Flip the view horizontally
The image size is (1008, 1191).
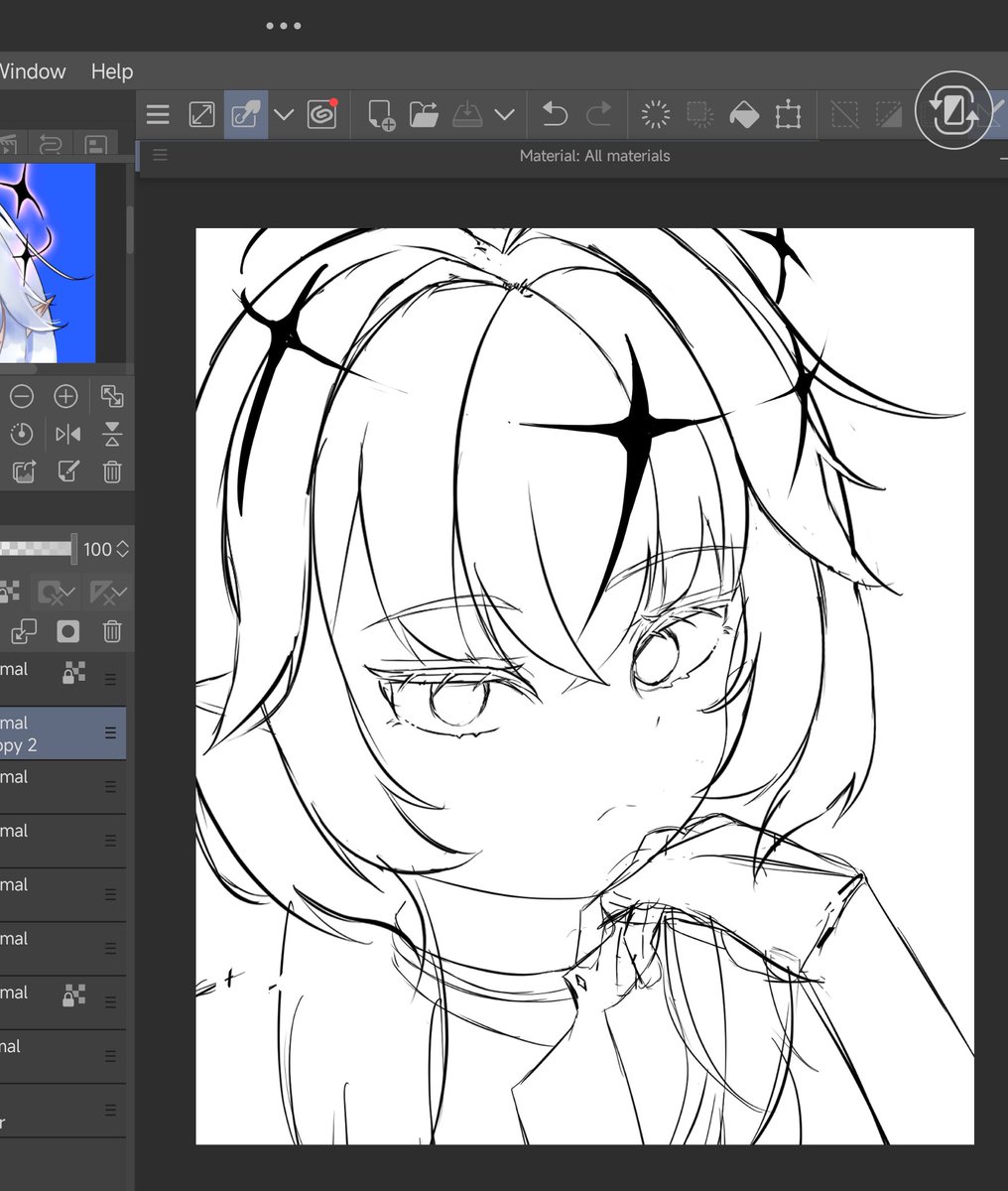point(67,434)
